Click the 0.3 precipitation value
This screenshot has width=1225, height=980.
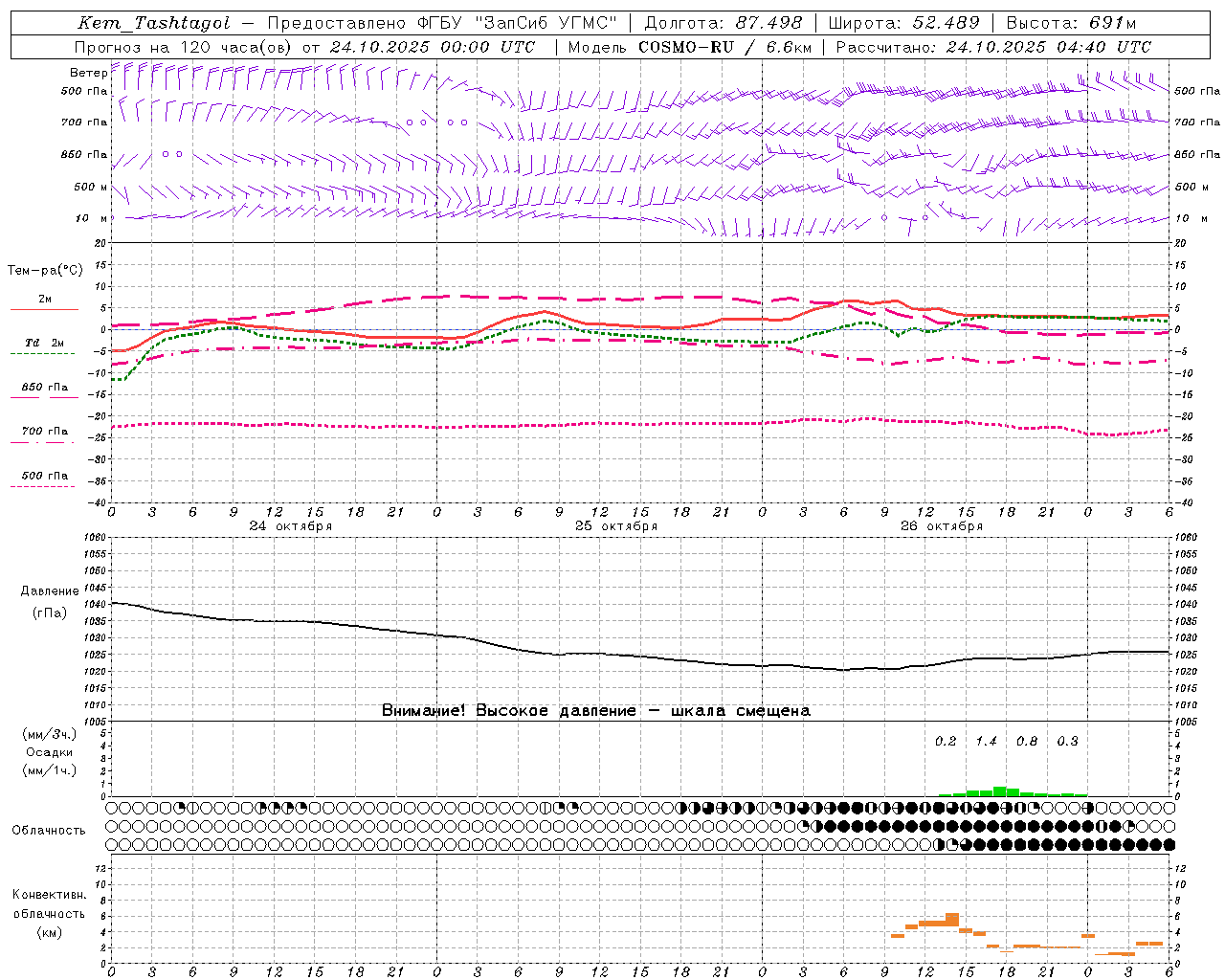pos(1067,742)
